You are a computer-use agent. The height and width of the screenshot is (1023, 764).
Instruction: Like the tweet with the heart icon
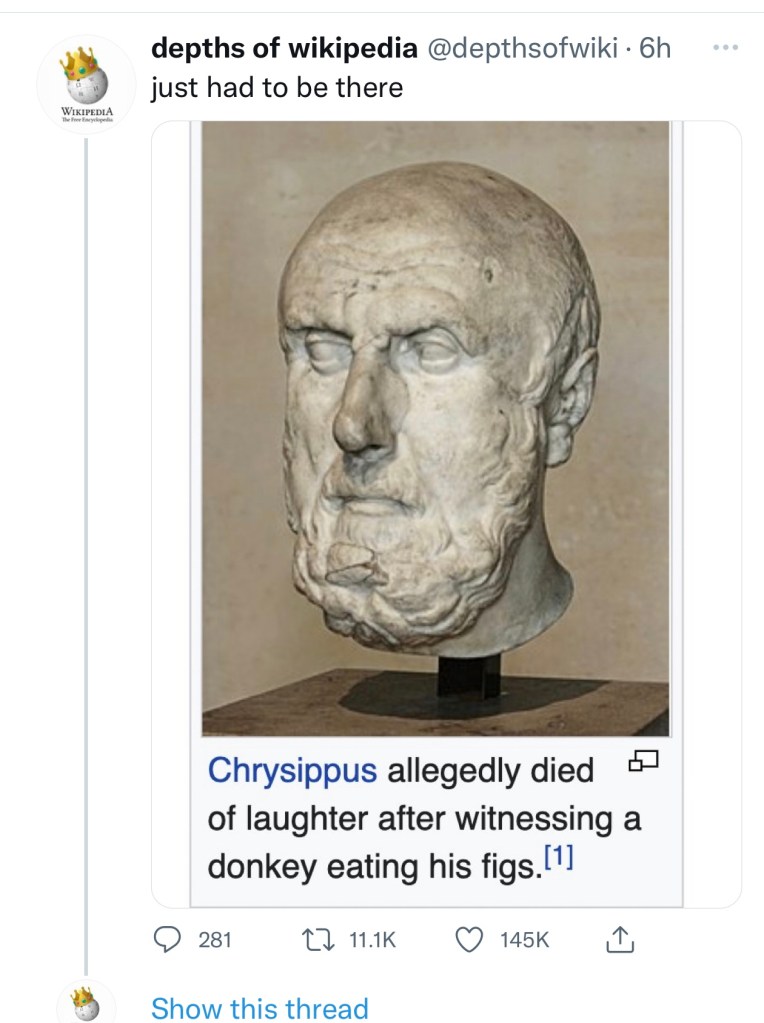point(468,939)
